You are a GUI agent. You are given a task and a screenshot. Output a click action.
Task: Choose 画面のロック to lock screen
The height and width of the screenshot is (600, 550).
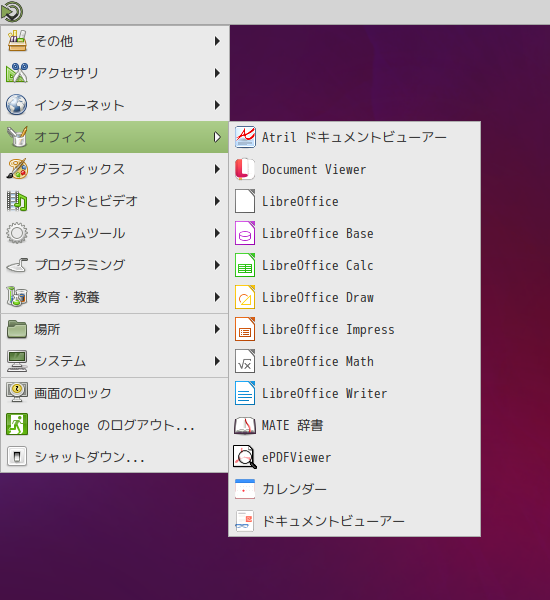(114, 393)
